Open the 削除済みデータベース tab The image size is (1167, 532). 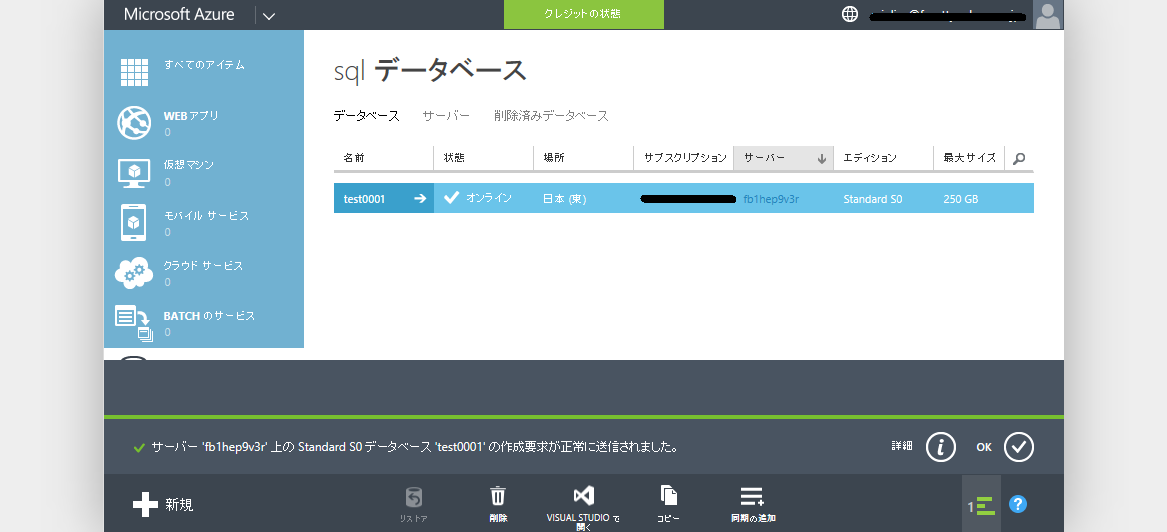point(551,116)
